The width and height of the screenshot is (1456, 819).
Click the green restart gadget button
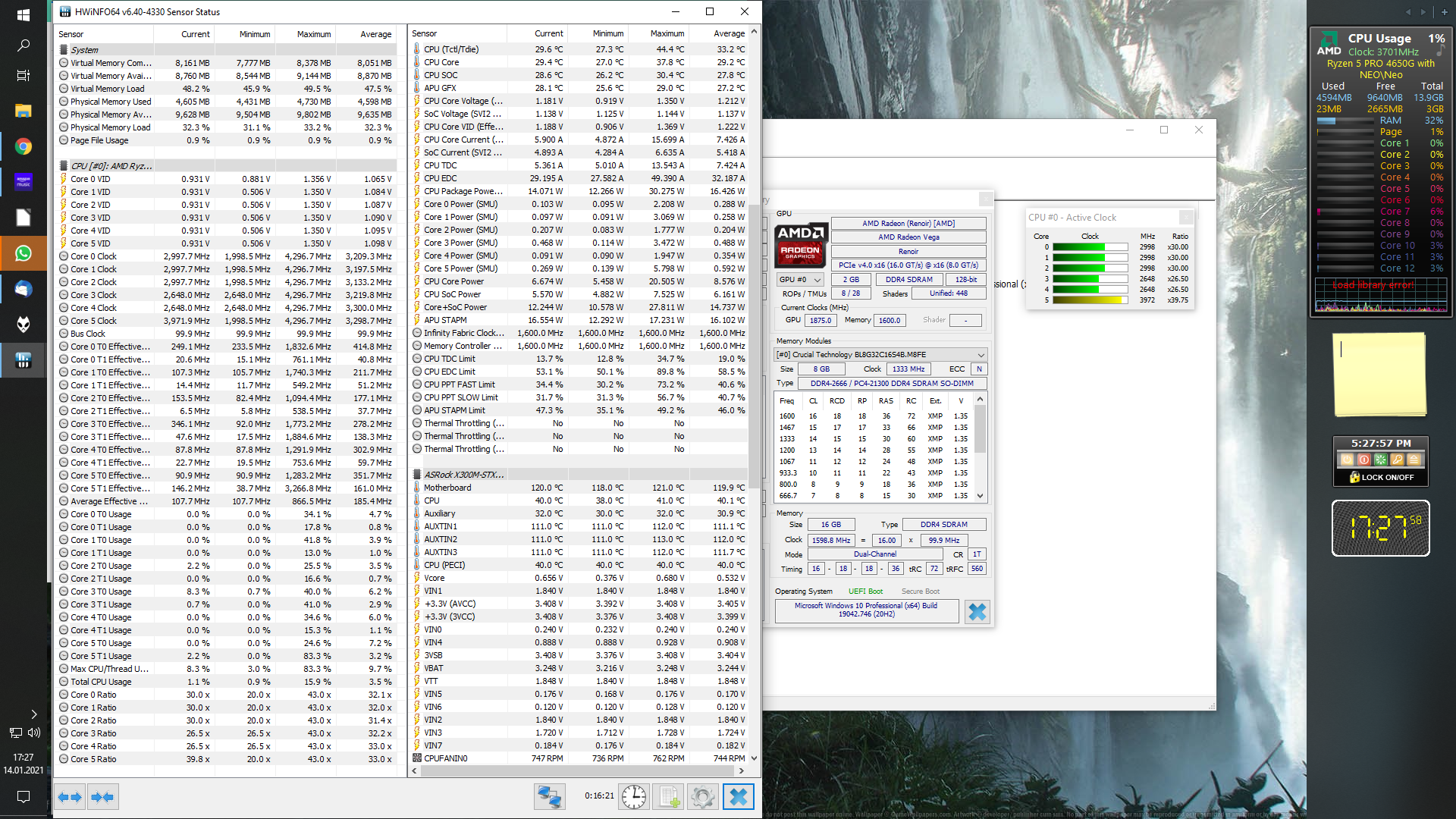[x=1380, y=460]
